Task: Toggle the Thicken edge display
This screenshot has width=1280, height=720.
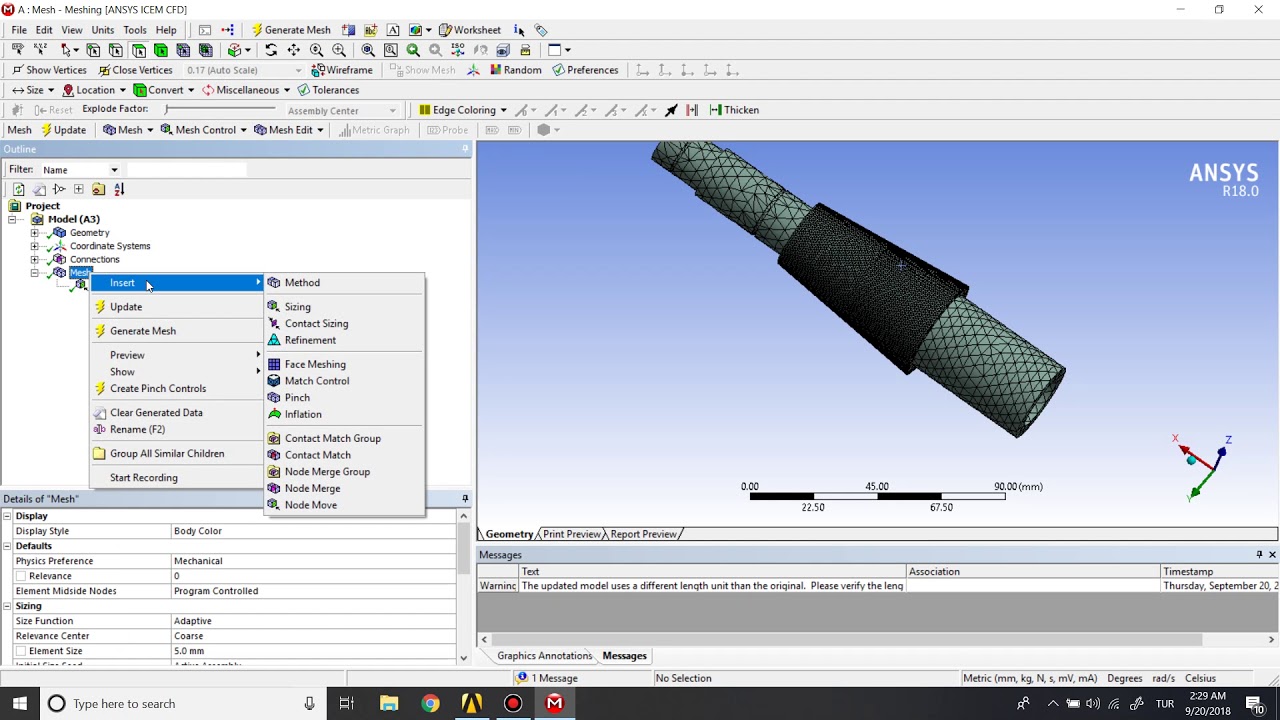Action: 734,110
